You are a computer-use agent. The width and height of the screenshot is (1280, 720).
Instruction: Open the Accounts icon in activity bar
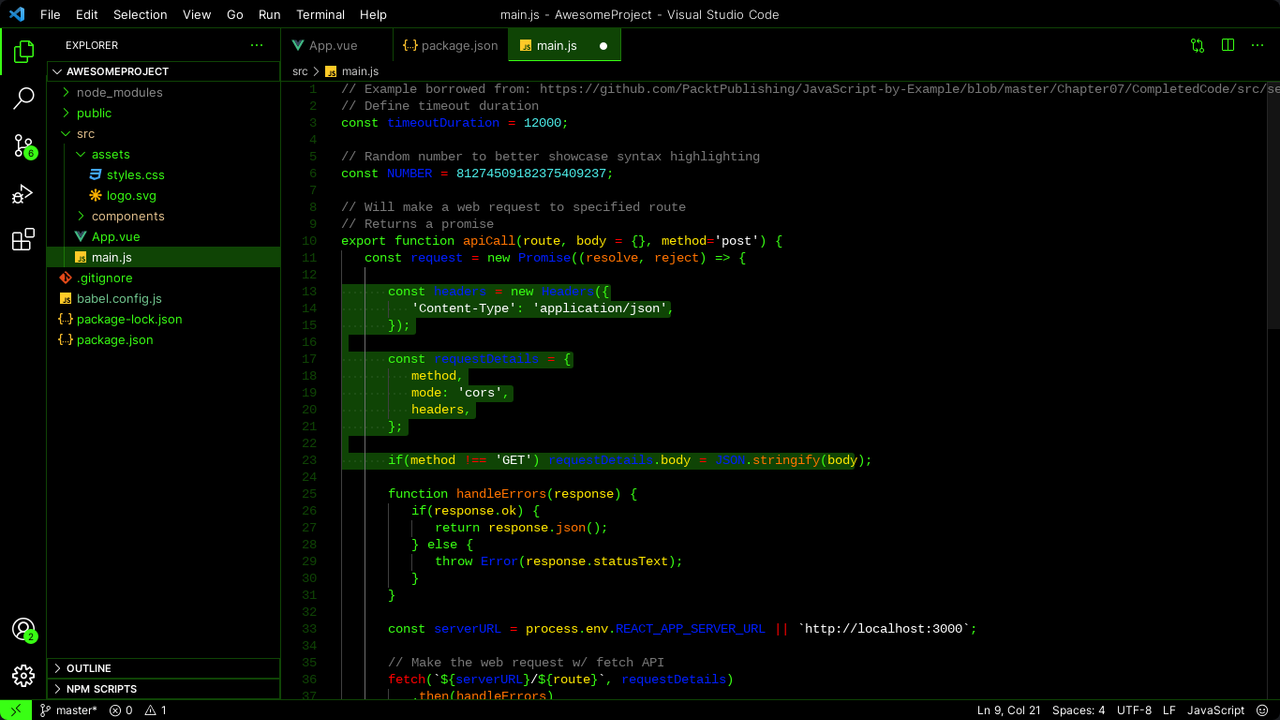[23, 629]
